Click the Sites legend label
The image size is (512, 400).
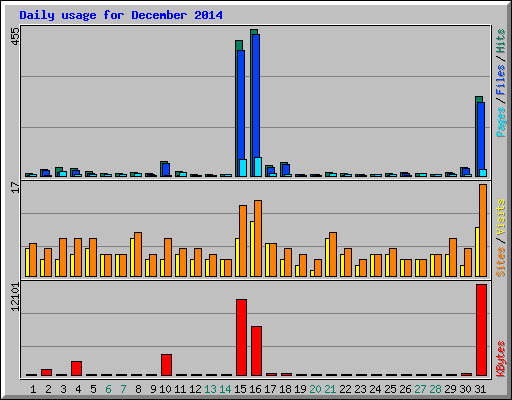[x=500, y=262]
